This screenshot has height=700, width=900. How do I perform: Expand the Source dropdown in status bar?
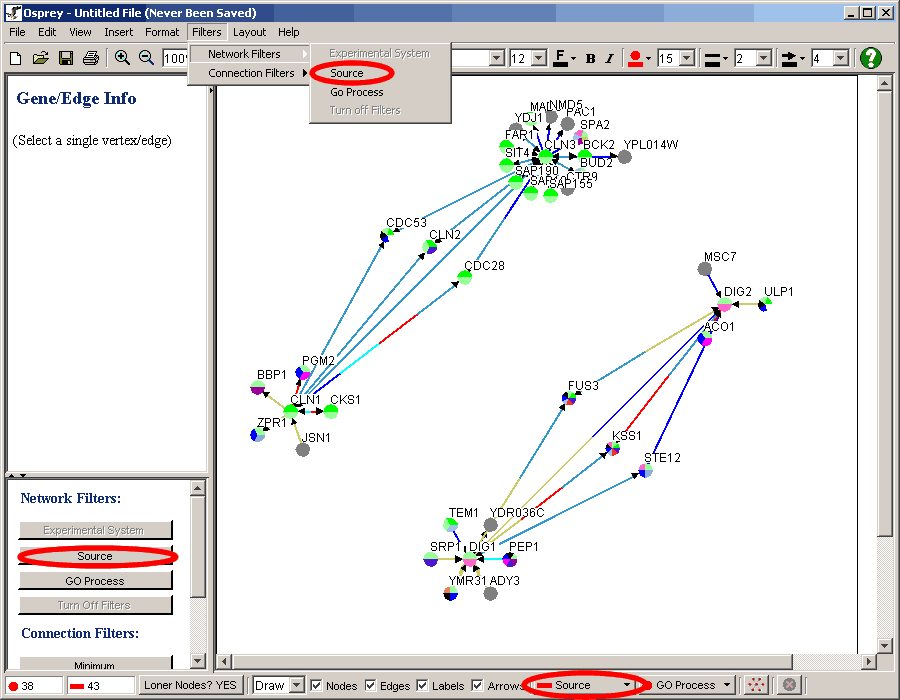click(627, 686)
